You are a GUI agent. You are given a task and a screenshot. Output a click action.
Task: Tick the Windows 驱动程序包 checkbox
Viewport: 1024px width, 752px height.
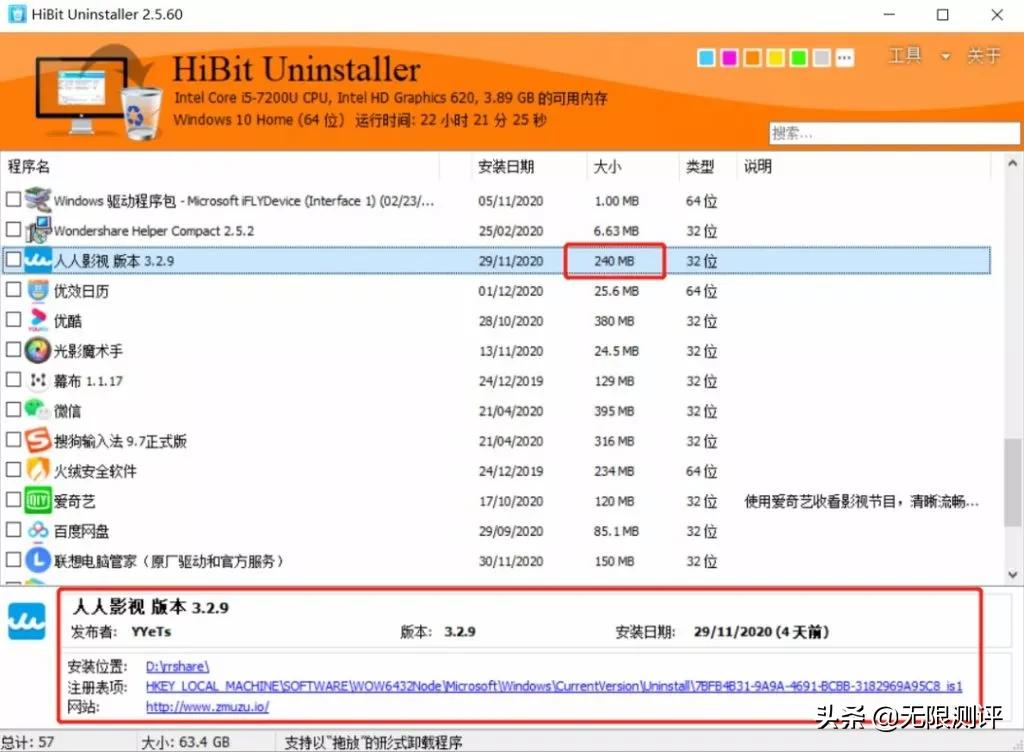(13, 199)
